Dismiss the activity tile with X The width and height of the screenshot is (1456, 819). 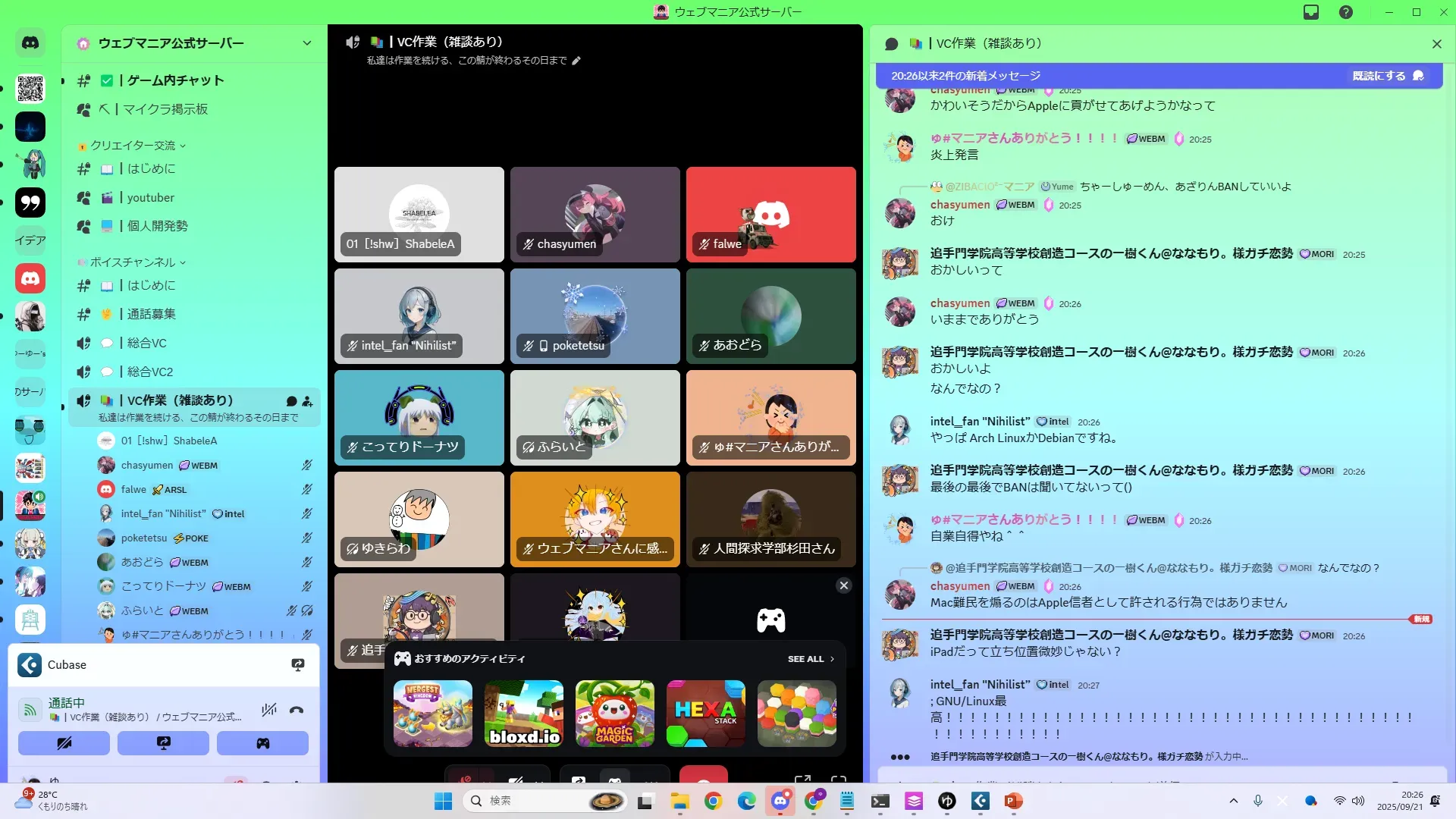[x=843, y=585]
